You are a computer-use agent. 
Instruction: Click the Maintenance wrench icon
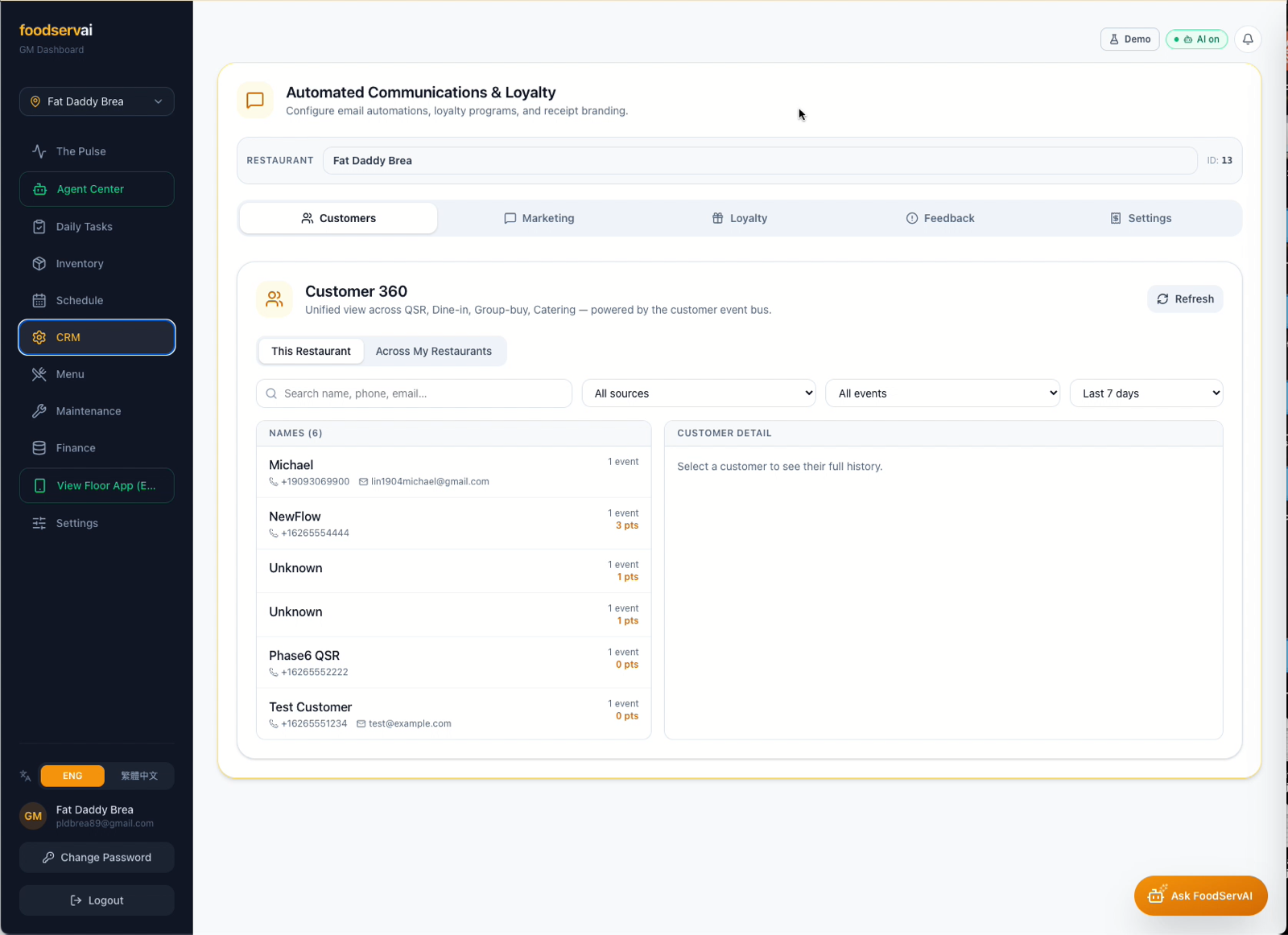click(x=39, y=411)
